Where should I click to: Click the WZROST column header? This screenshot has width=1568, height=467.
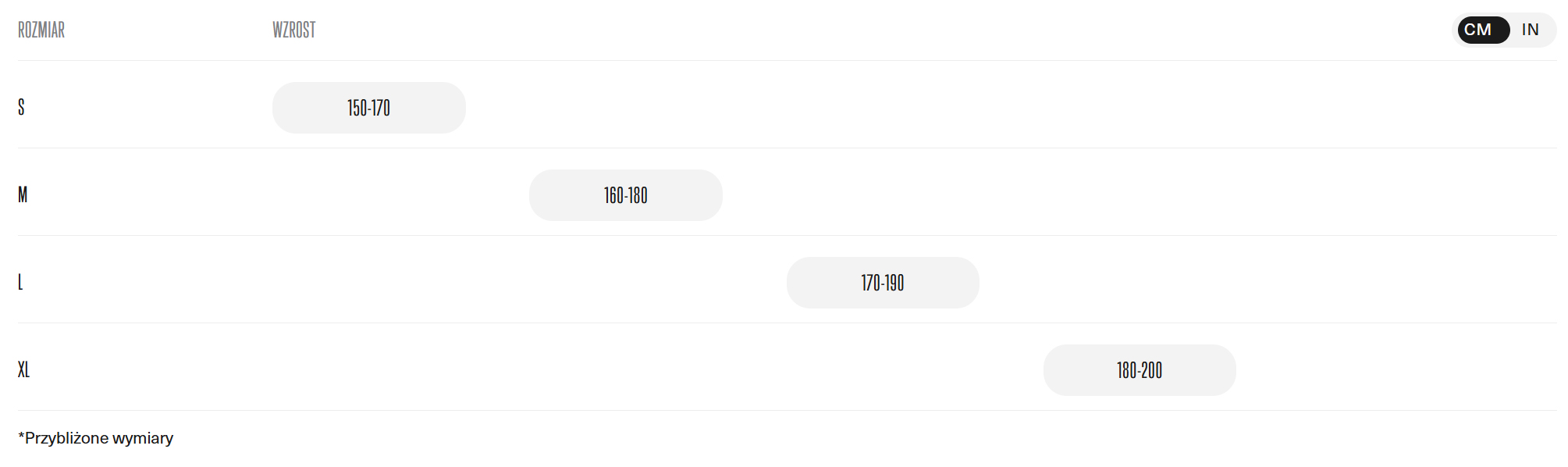(x=293, y=30)
